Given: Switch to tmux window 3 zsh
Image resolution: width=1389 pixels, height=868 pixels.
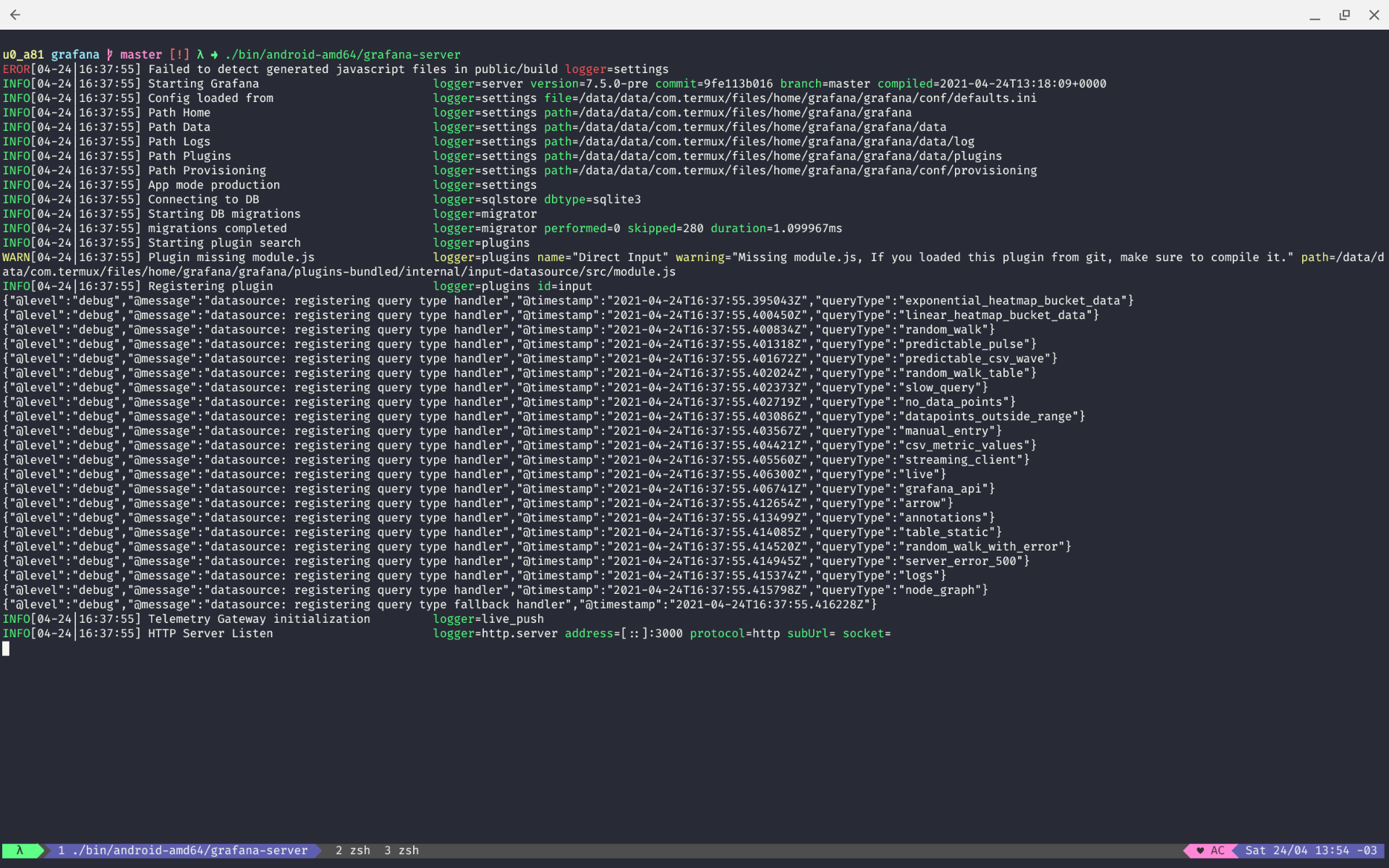Looking at the screenshot, I should [402, 851].
